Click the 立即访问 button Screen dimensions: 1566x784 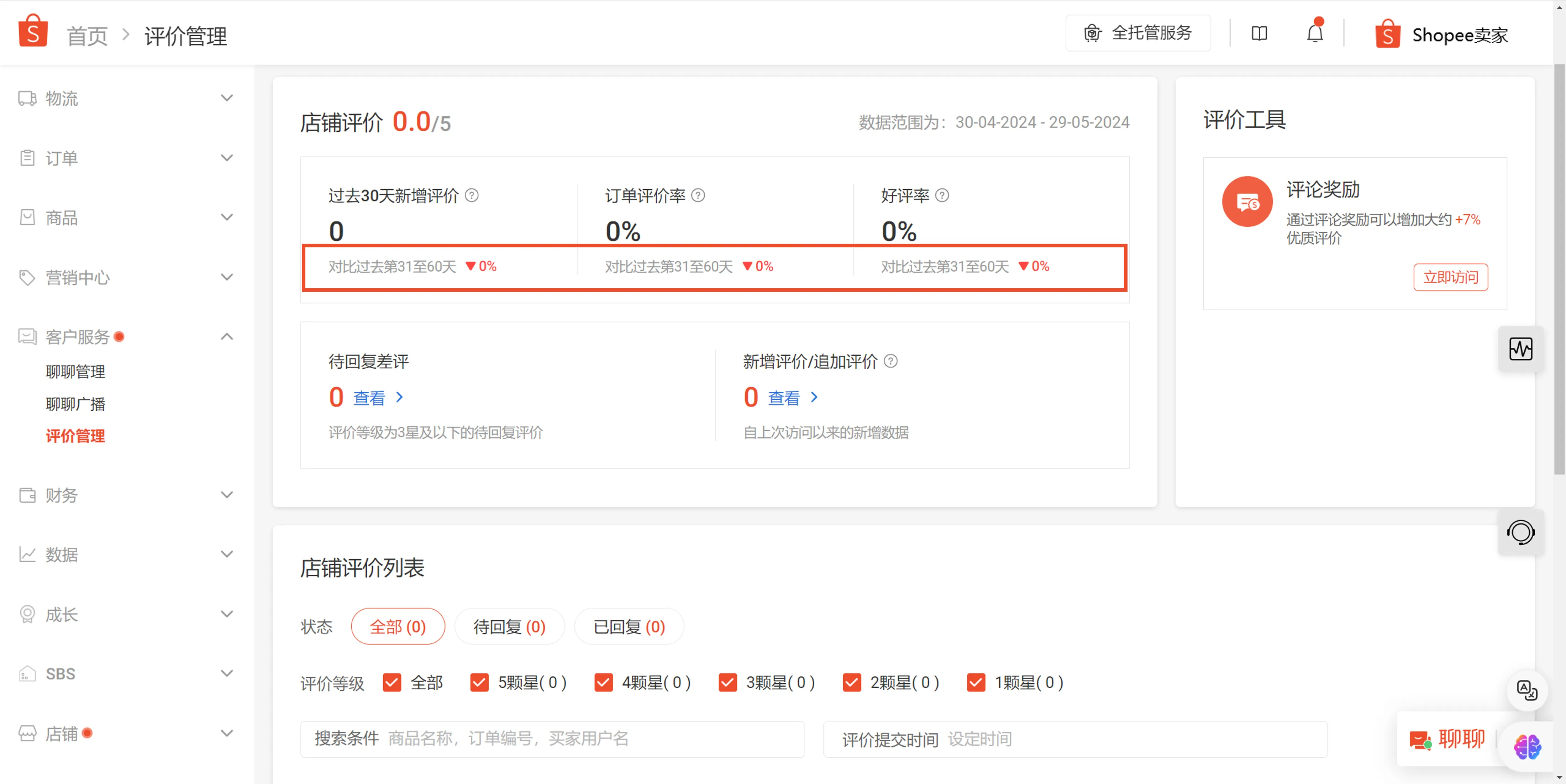(x=1450, y=277)
